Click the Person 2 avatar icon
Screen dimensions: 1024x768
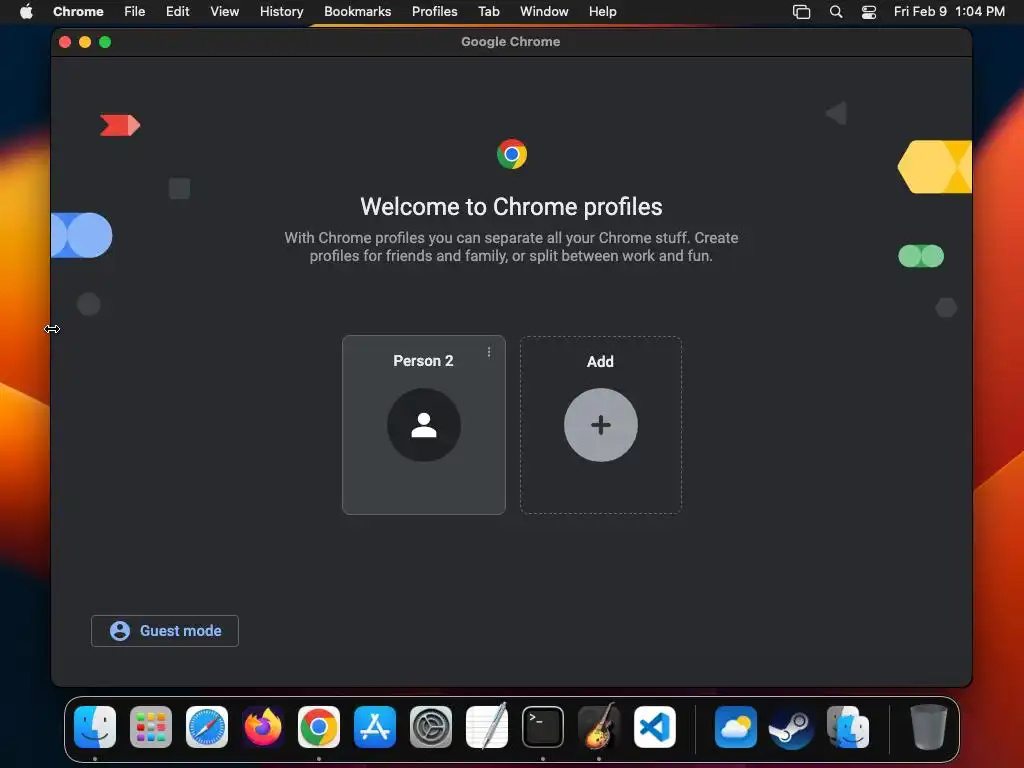point(424,425)
